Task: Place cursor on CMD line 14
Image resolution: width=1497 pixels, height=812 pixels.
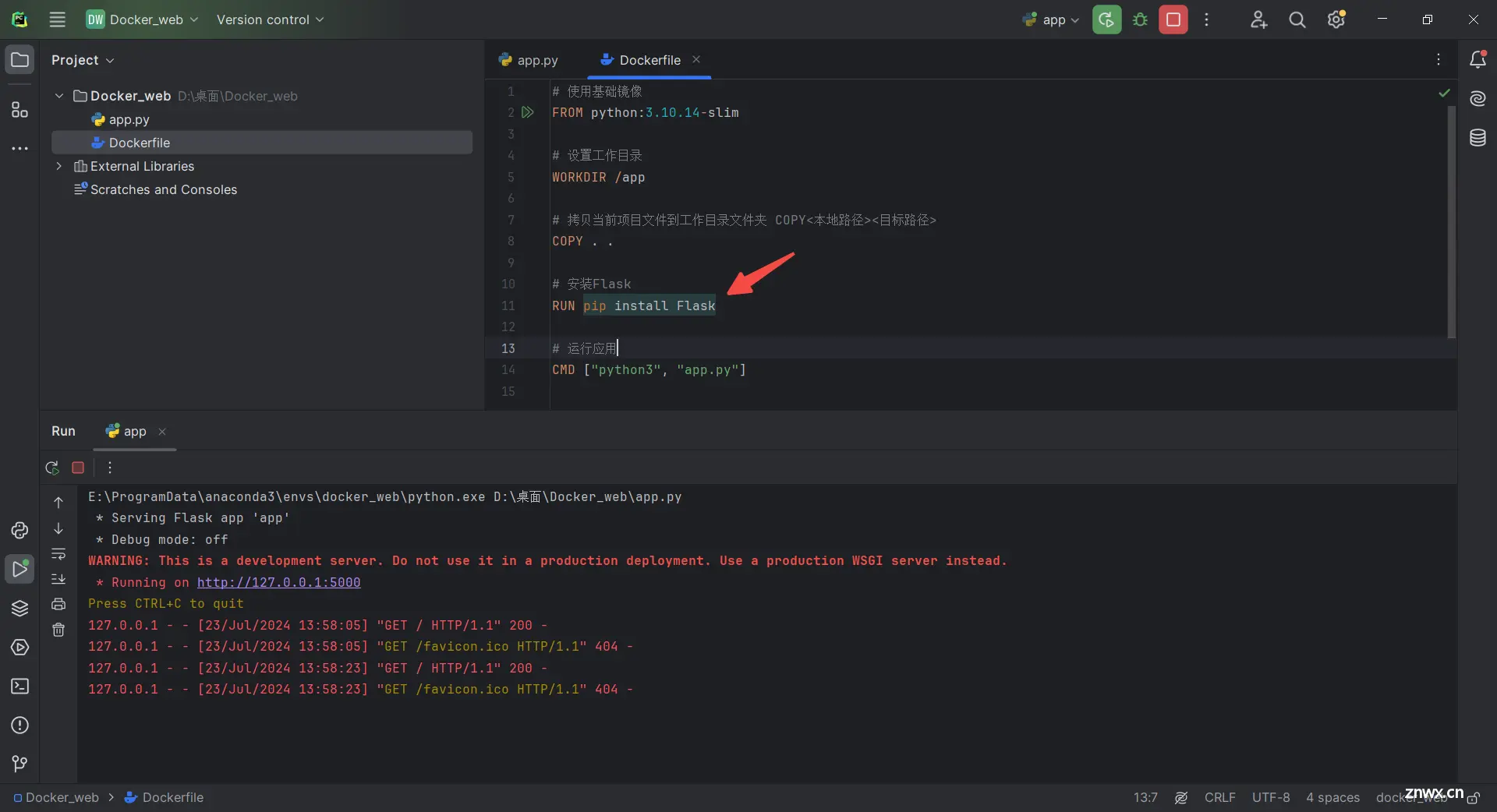Action: point(649,369)
